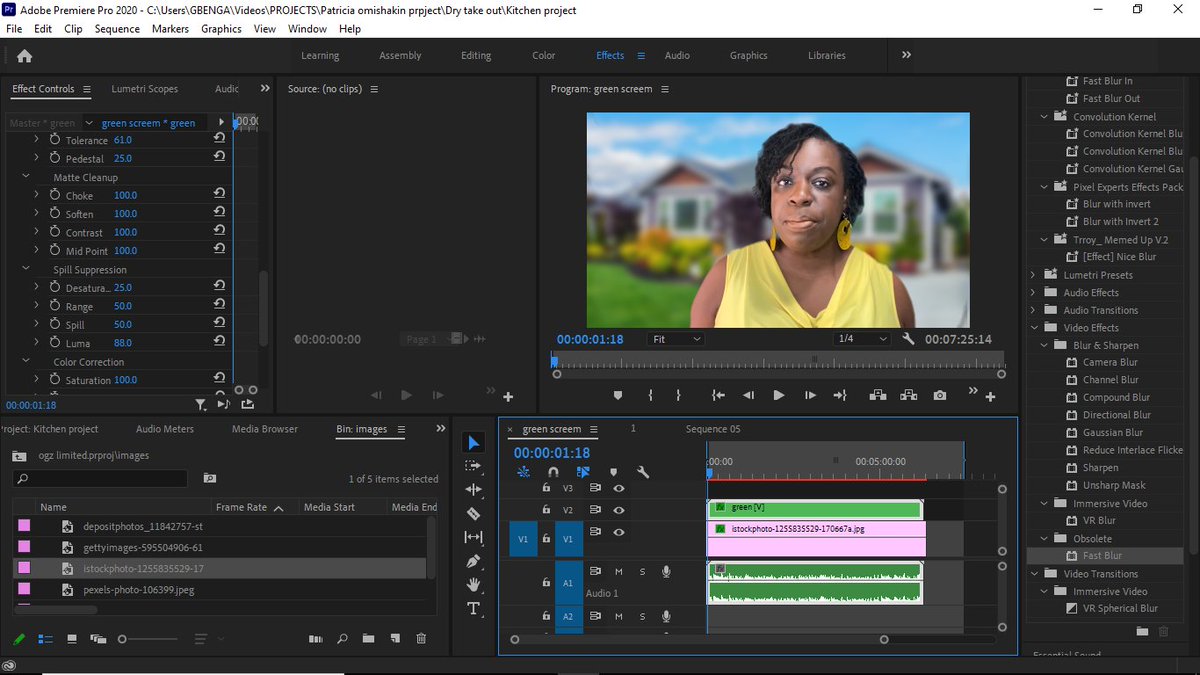Image resolution: width=1200 pixels, height=675 pixels.
Task: Click the Home icon
Action: (25, 56)
